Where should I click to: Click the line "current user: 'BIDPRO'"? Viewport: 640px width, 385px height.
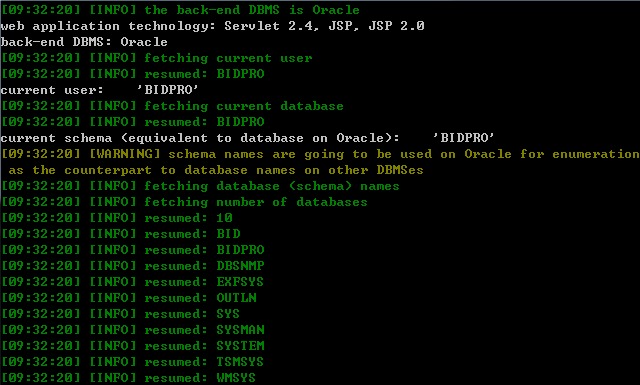pos(99,90)
